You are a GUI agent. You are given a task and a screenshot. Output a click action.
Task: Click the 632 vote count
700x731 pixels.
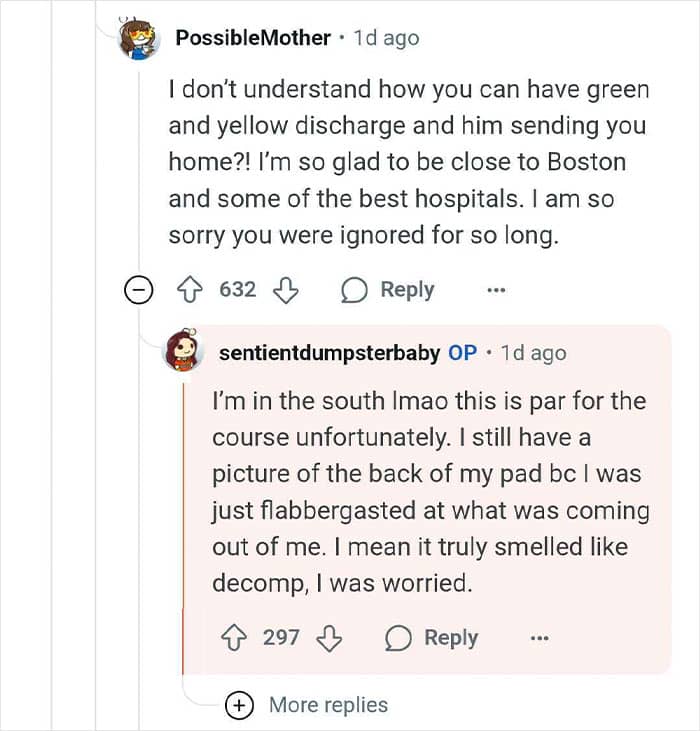pyautogui.click(x=238, y=290)
